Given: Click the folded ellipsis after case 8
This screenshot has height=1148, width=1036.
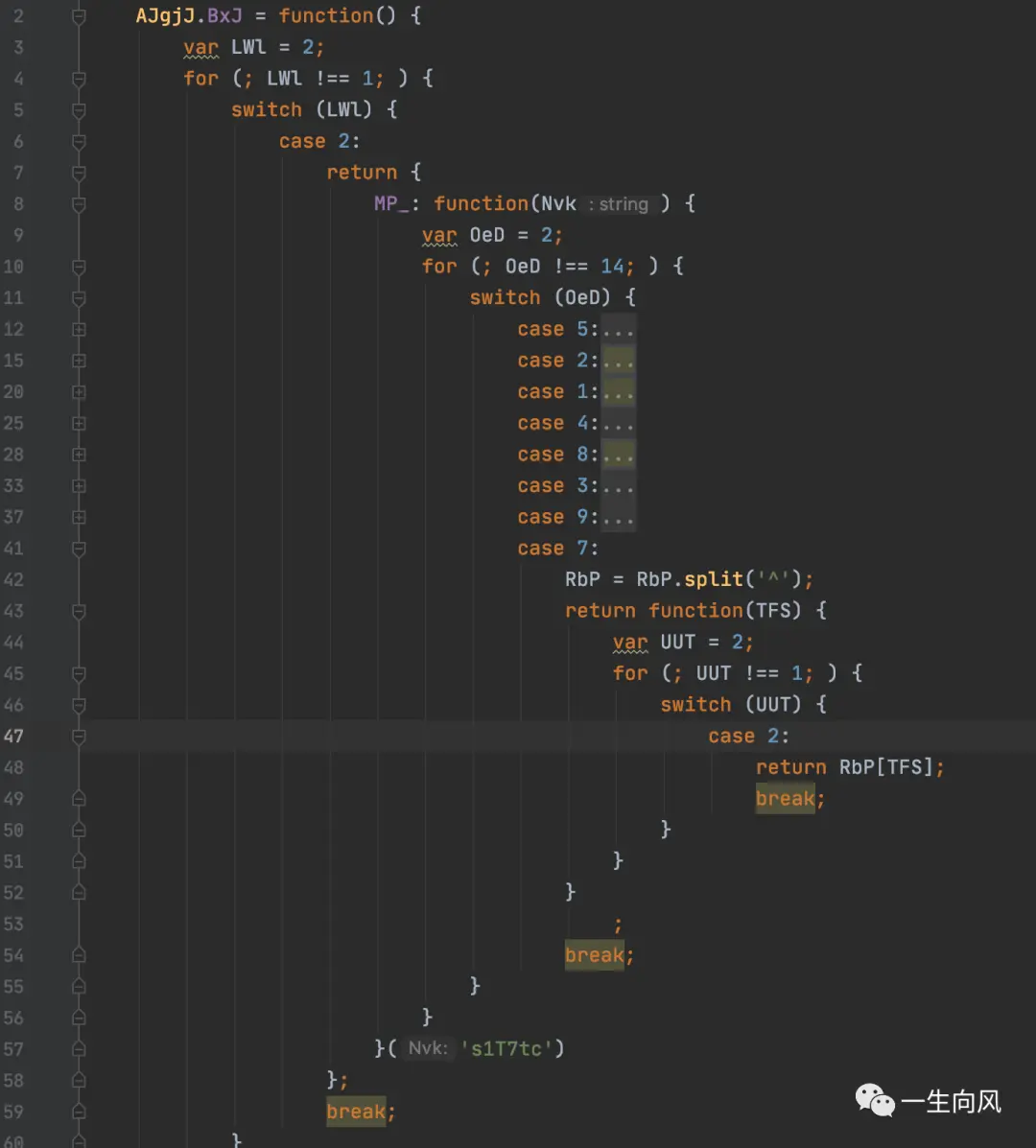Looking at the screenshot, I should click(x=618, y=455).
